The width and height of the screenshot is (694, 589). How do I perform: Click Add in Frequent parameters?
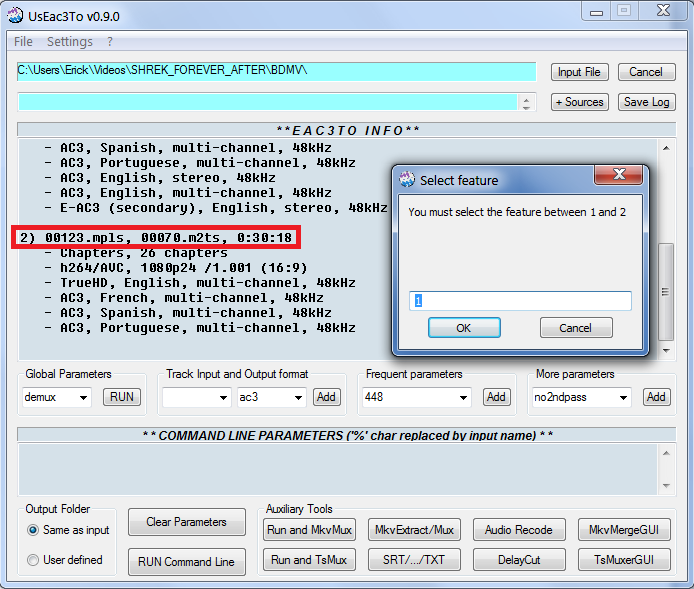point(497,397)
